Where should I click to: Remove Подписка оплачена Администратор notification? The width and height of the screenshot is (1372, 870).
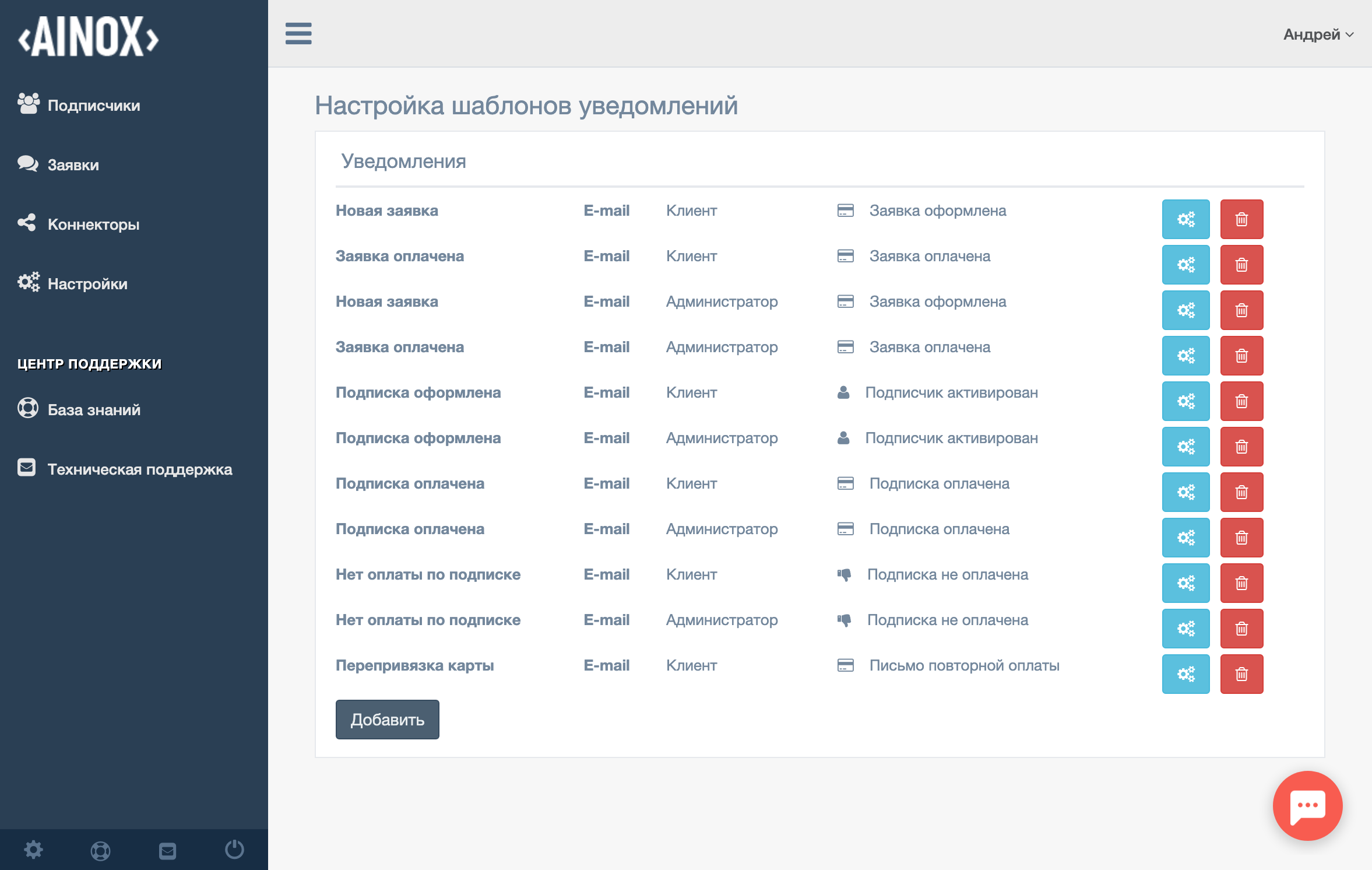1241,538
